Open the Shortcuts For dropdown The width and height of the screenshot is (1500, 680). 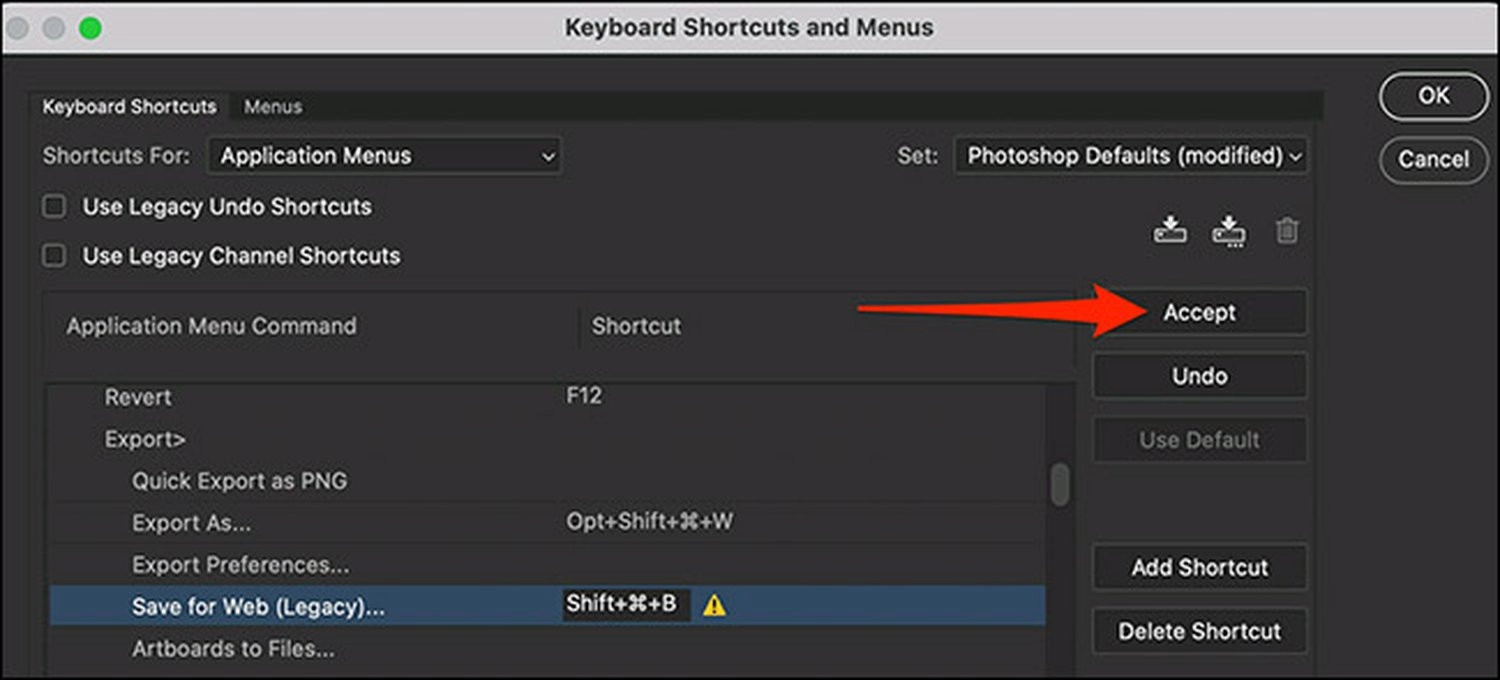[385, 156]
